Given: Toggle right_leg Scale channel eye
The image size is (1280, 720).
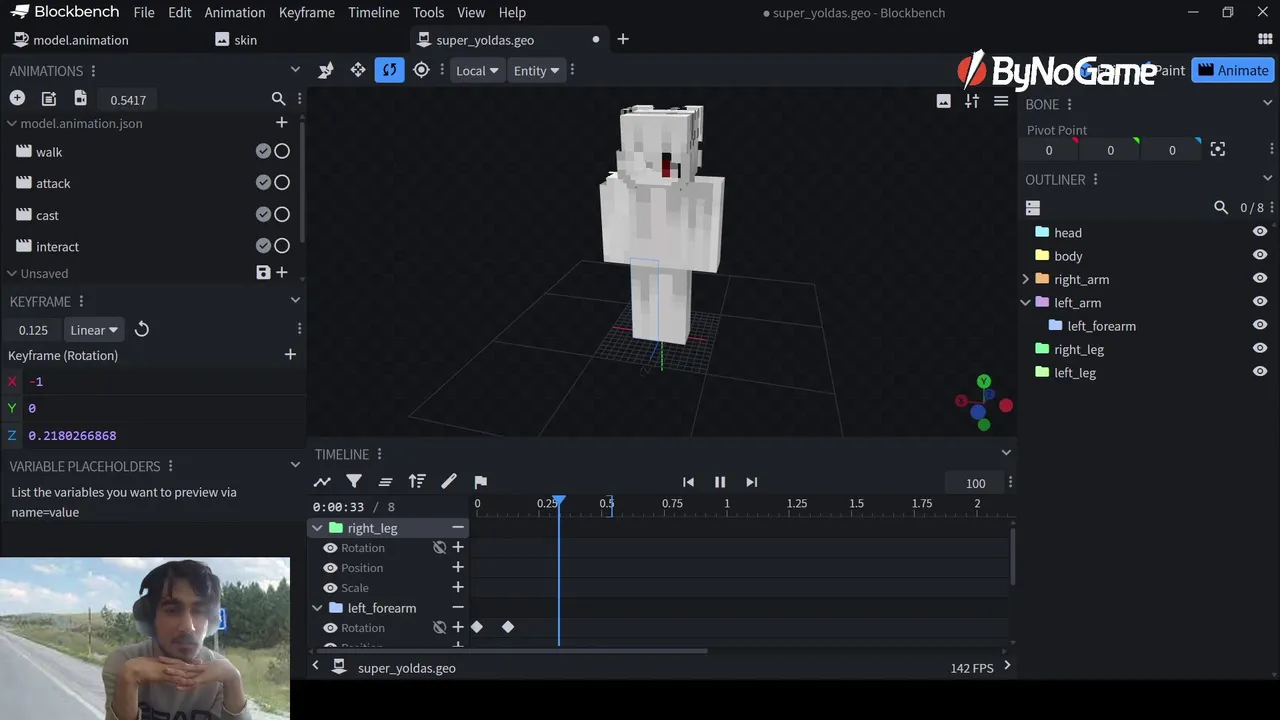Looking at the screenshot, I should [x=330, y=588].
